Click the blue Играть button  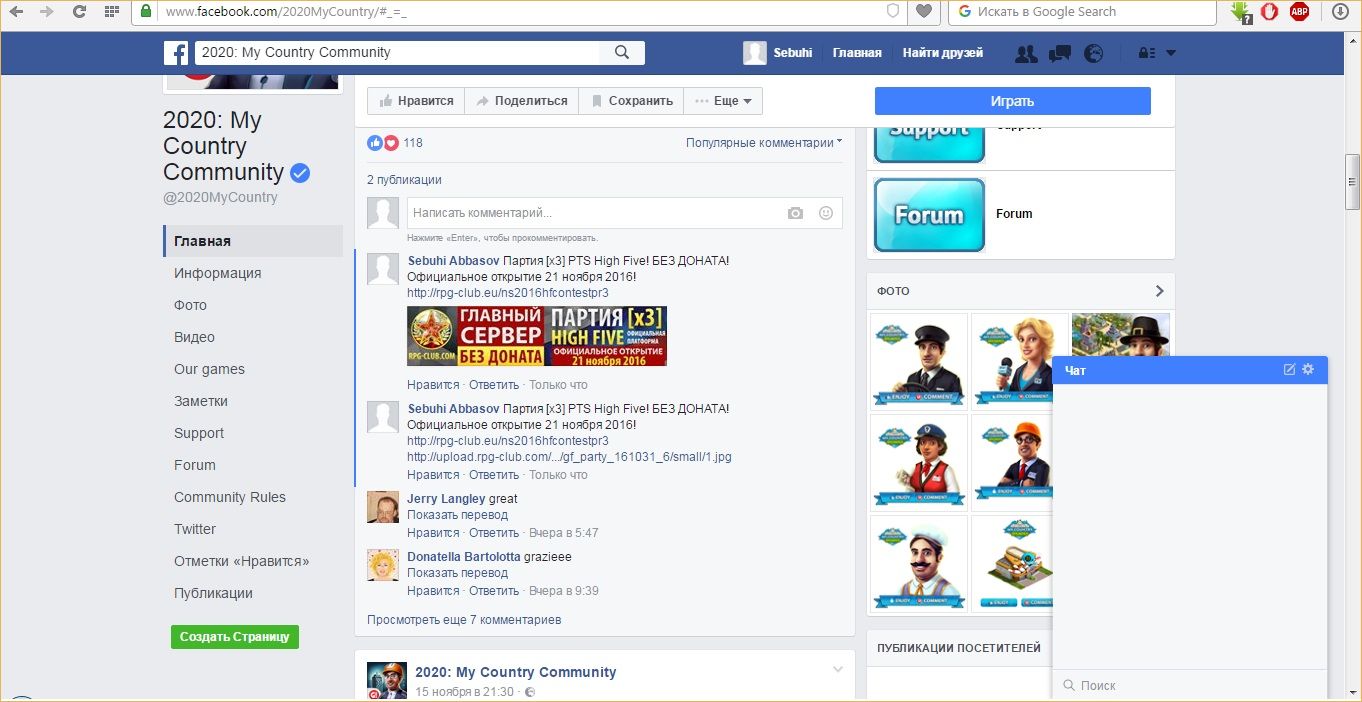point(1012,101)
